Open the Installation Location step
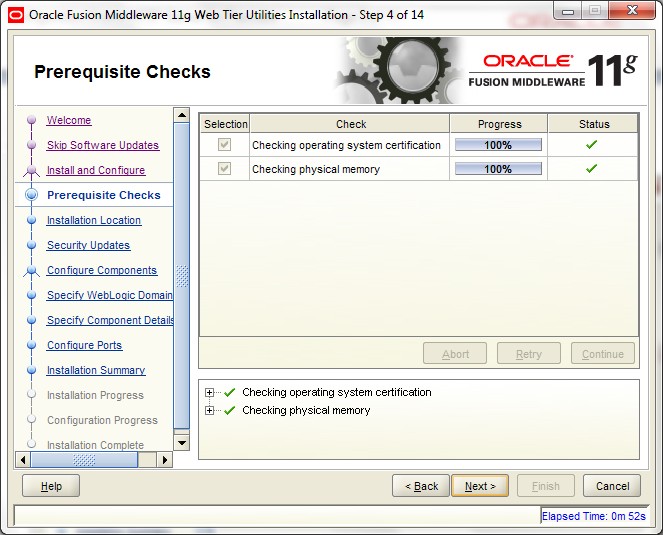 (94, 220)
